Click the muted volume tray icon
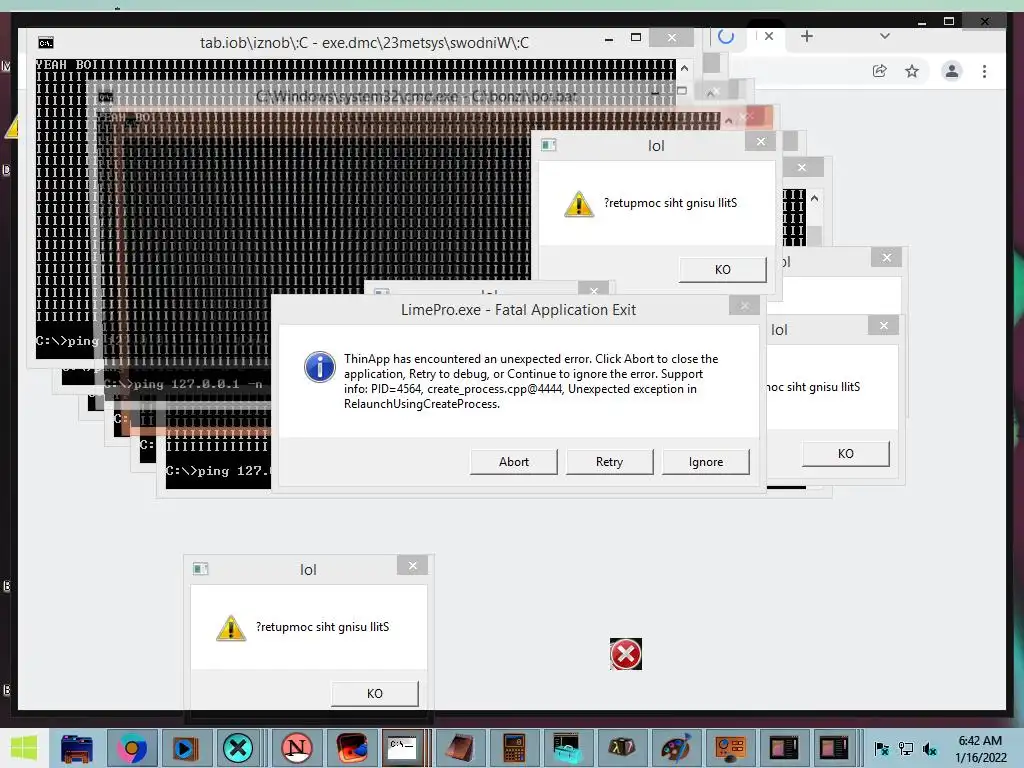This screenshot has height=768, width=1024. tap(930, 748)
